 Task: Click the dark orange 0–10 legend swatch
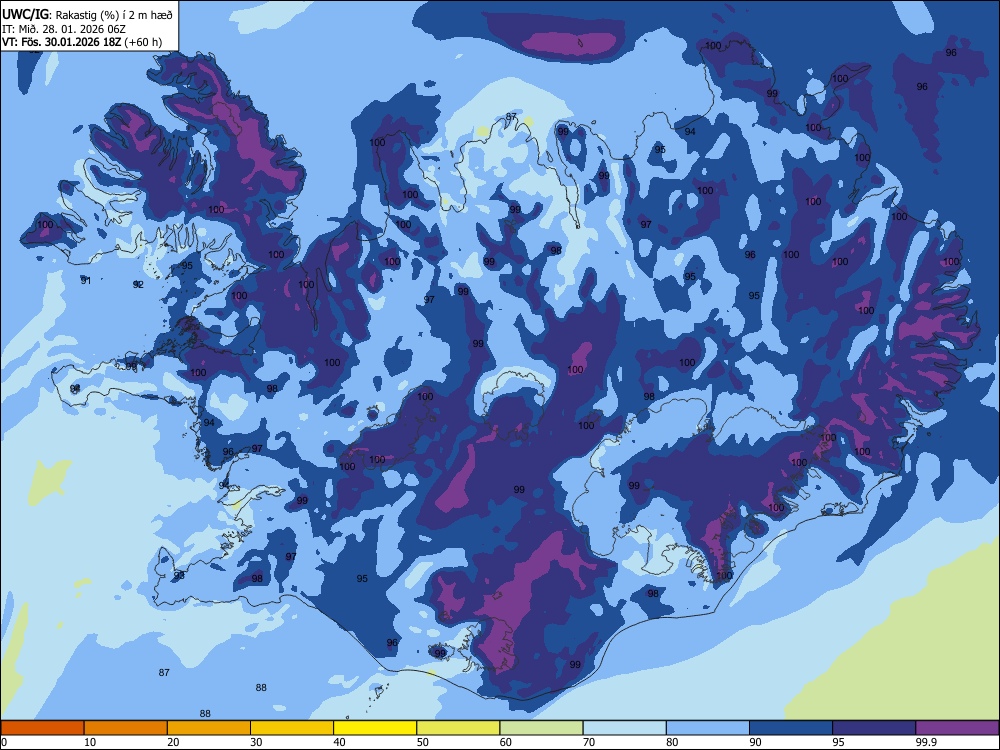coord(42,728)
